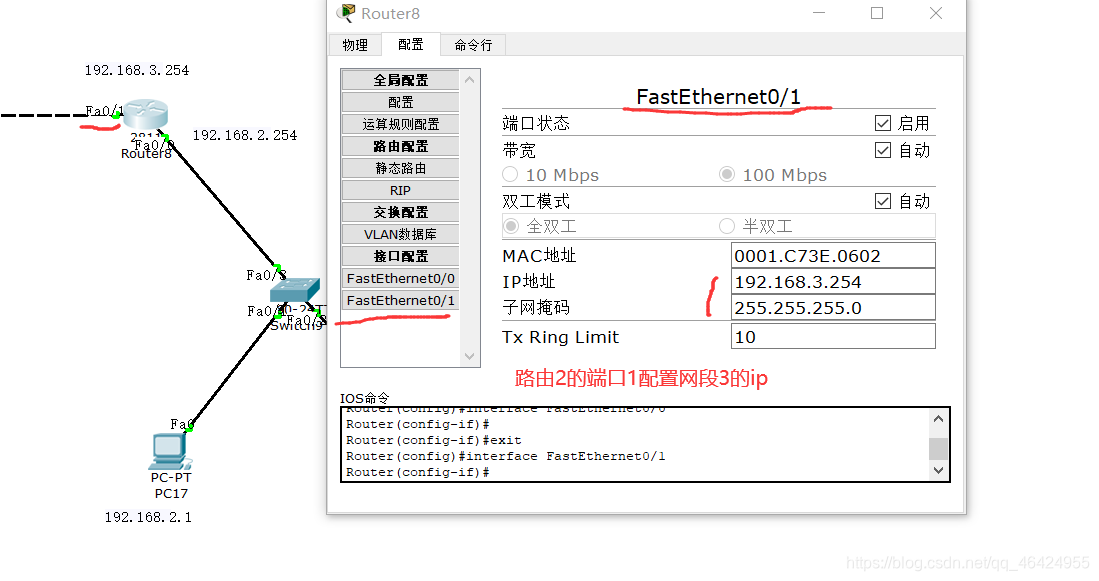Image resolution: width=1099 pixels, height=581 pixels.
Task: Open the RIP configuration button
Action: pyautogui.click(x=400, y=189)
